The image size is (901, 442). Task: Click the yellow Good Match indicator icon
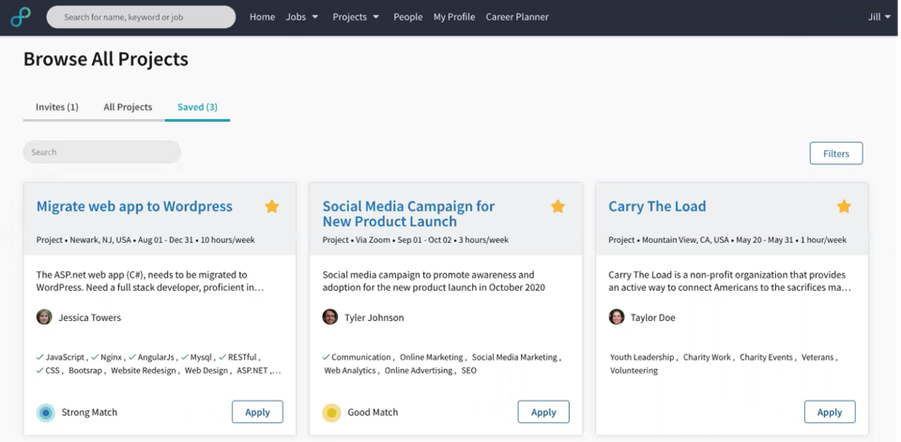click(332, 413)
